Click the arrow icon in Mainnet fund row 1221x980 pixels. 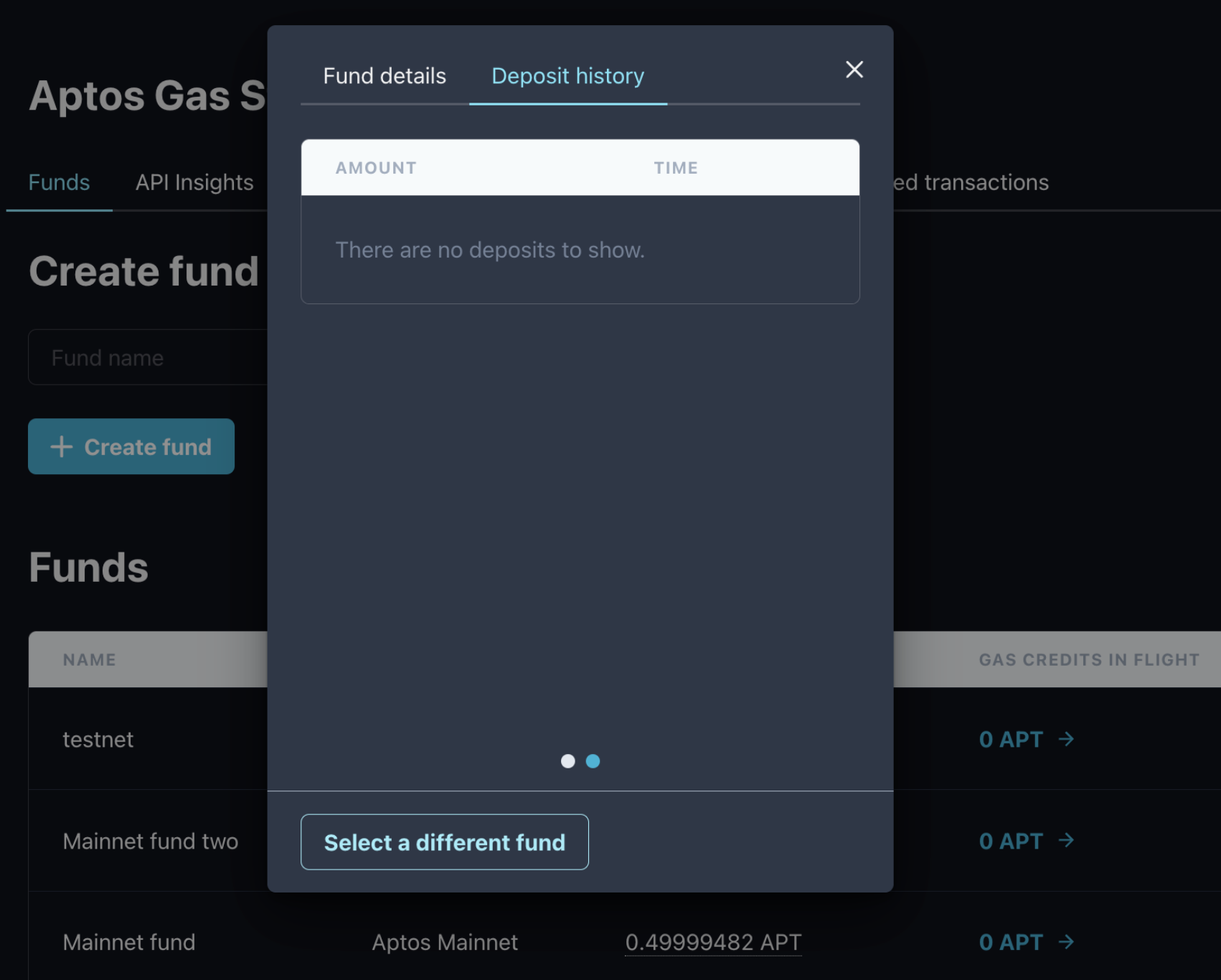coord(1066,941)
